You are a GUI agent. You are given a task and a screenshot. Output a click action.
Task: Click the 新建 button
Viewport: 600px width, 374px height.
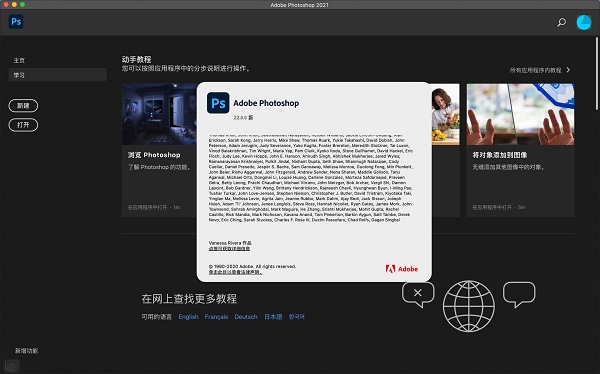click(x=23, y=106)
